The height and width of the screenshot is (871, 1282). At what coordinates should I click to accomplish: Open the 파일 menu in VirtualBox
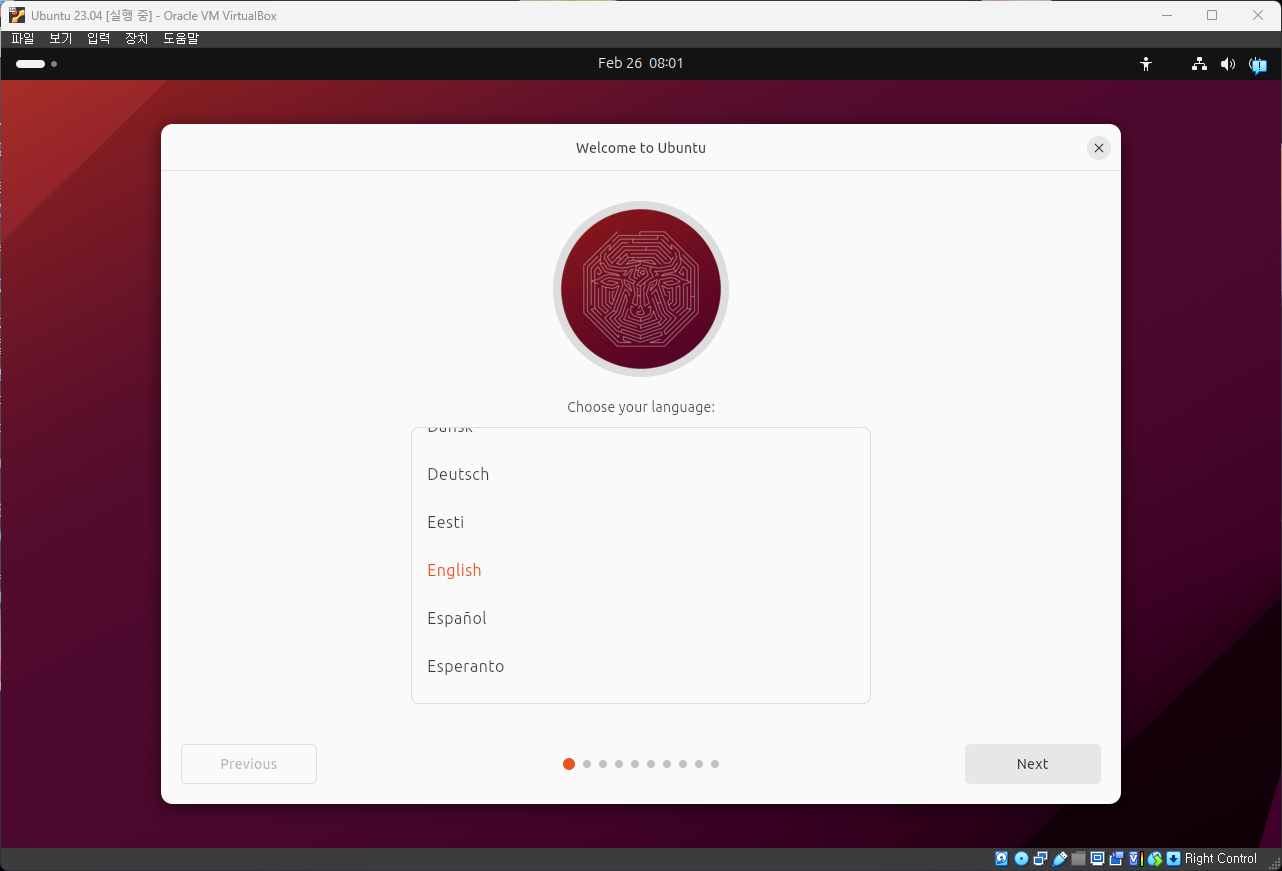tap(23, 38)
